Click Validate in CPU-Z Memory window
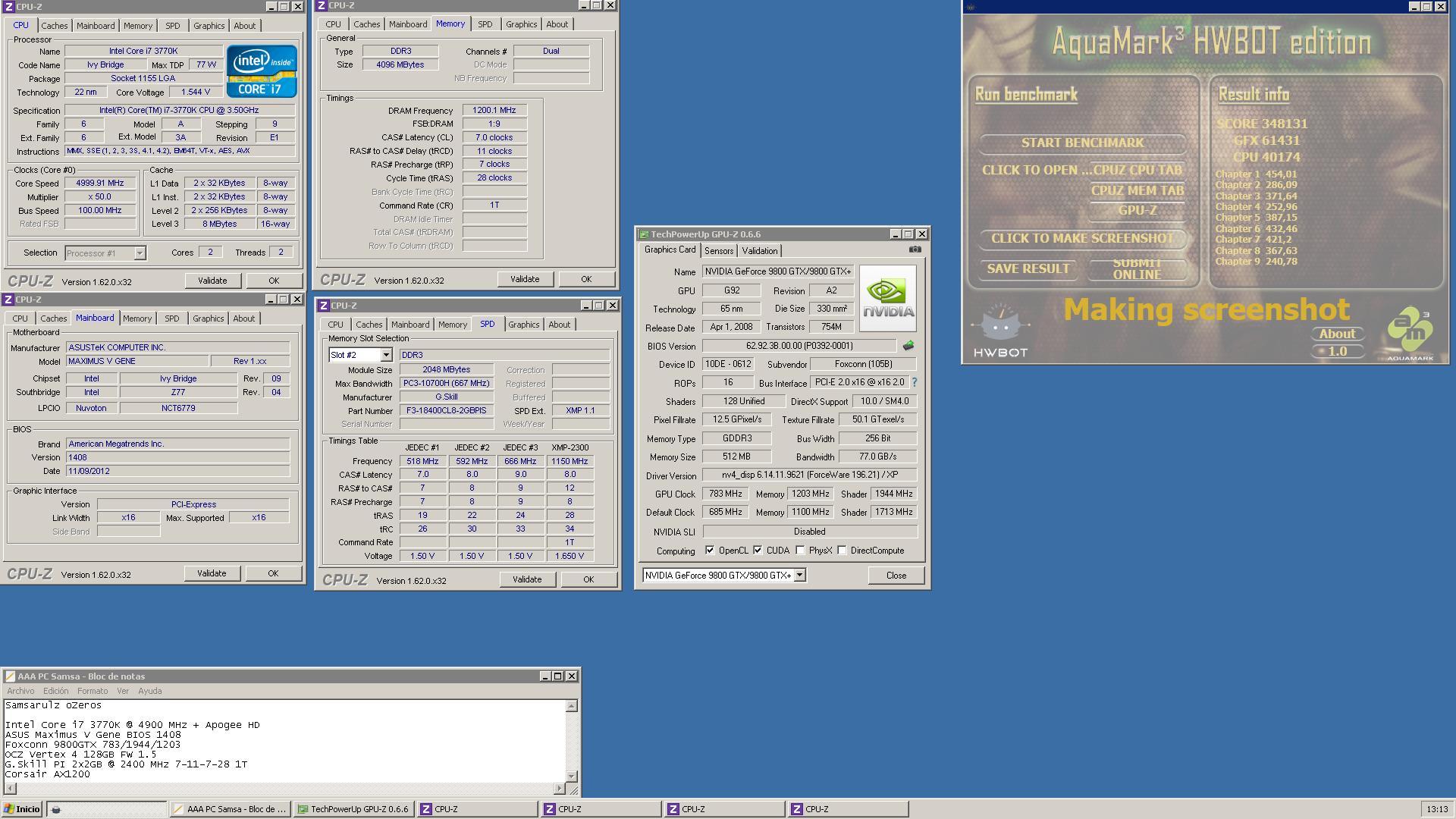1456x819 pixels. coord(525,279)
